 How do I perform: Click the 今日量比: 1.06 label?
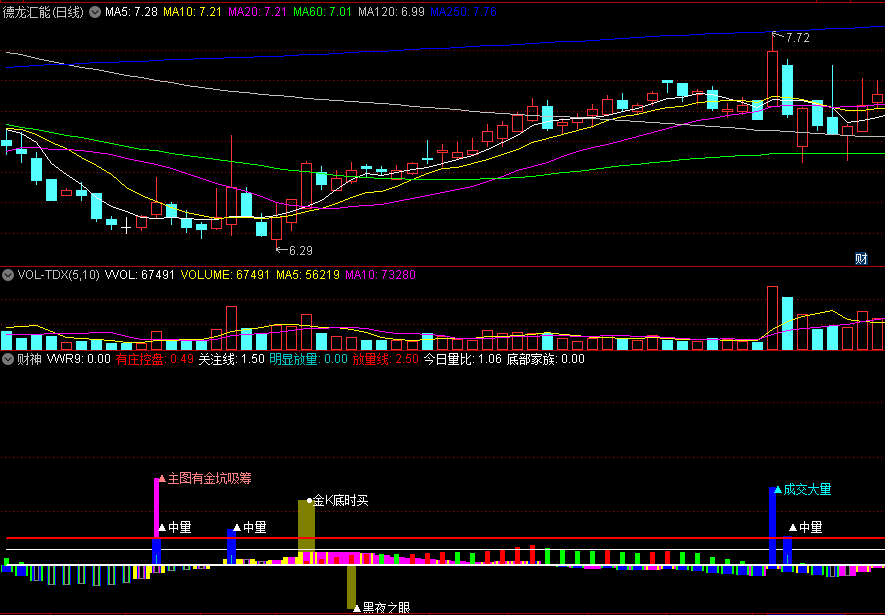click(x=462, y=359)
